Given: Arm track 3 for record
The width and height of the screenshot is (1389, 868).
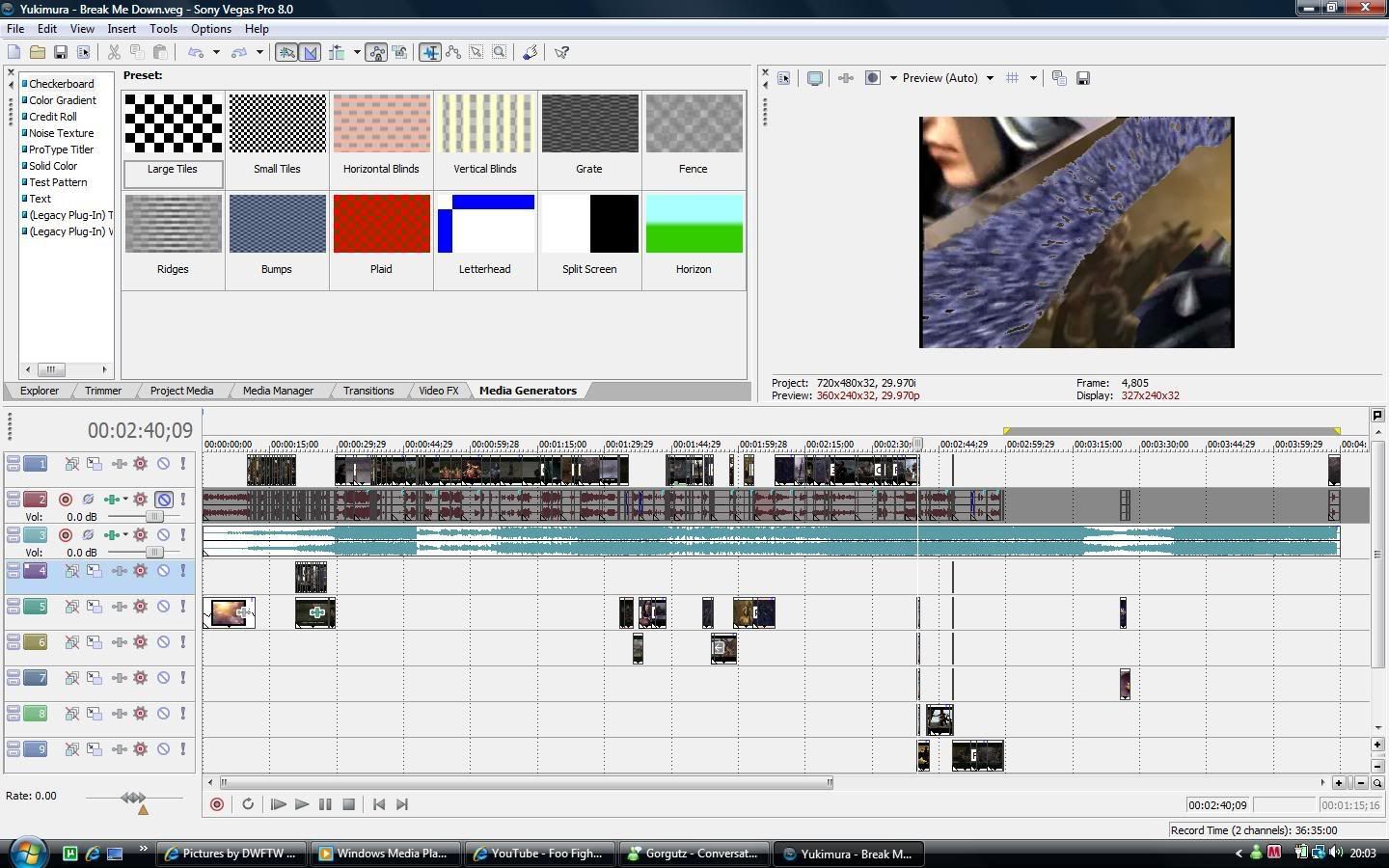Looking at the screenshot, I should pos(66,535).
